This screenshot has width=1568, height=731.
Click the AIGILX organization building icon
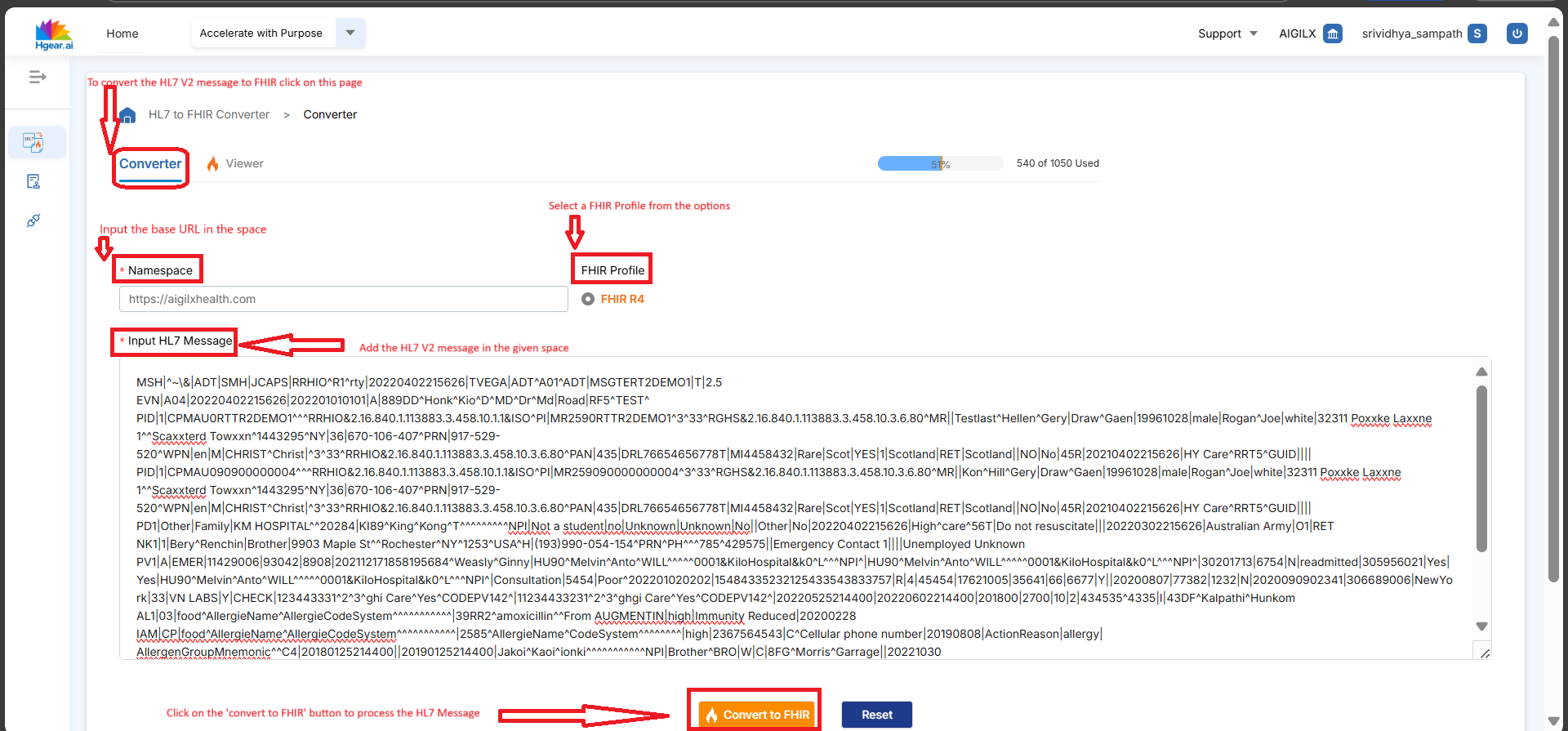point(1333,33)
